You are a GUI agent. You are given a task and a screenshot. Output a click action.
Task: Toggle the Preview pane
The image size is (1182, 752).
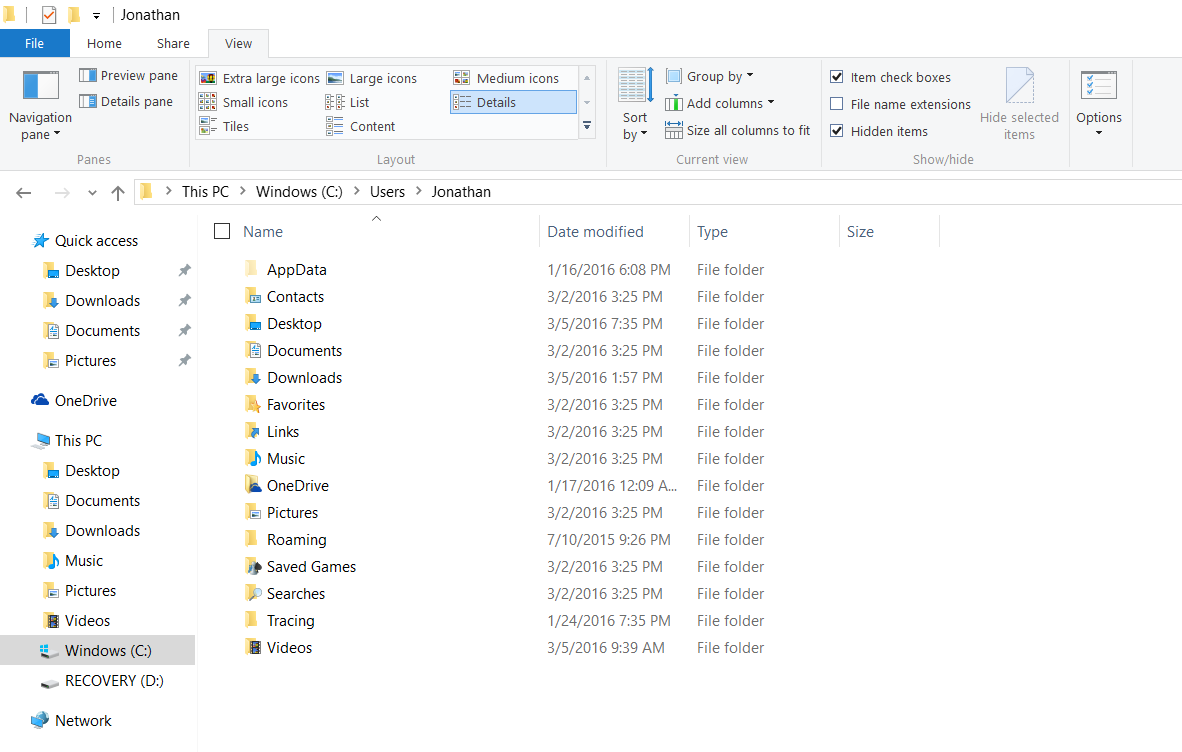coord(128,75)
